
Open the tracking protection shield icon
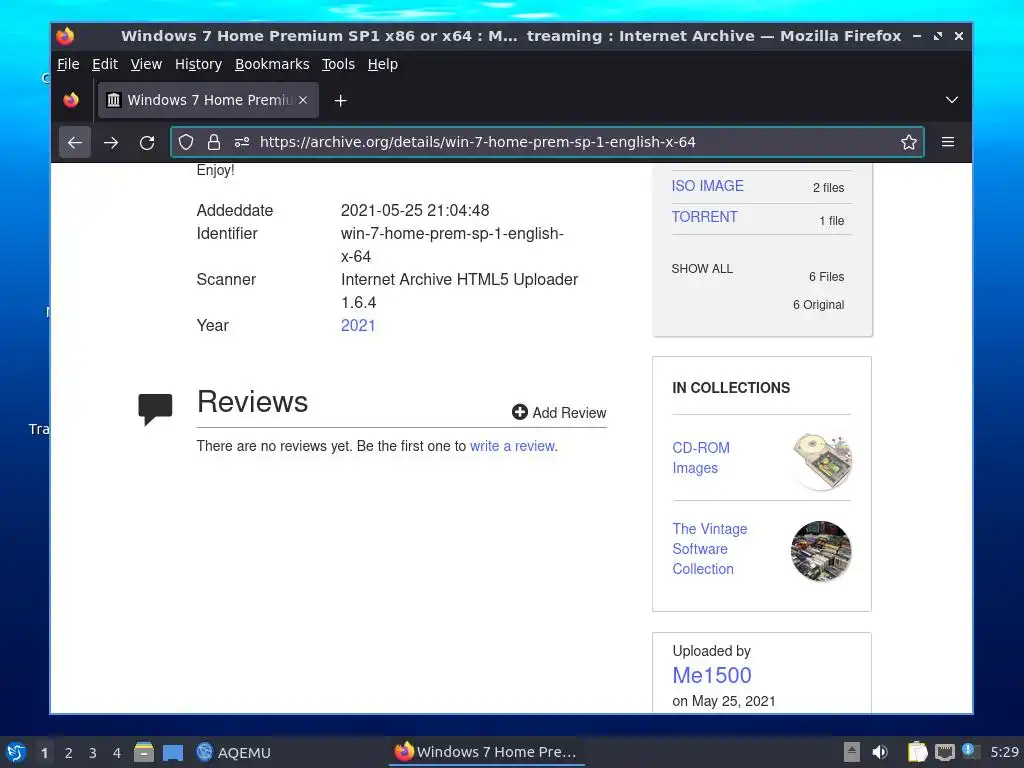pos(186,142)
